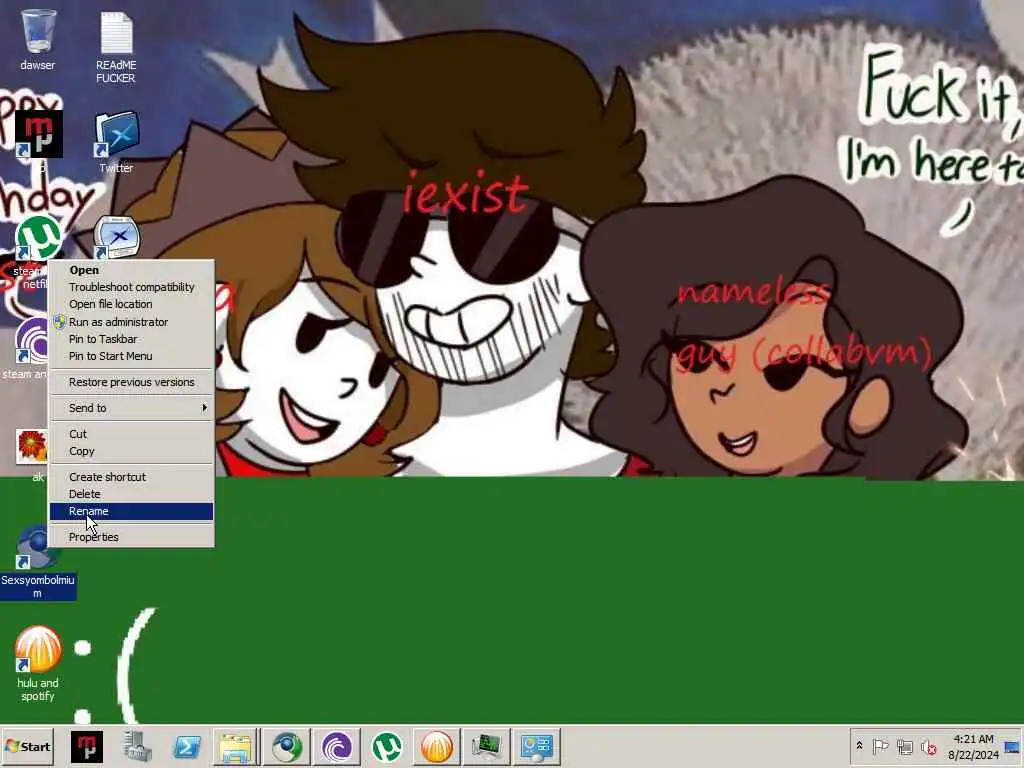Switch to BitTorrent in the taskbar

click(337, 746)
